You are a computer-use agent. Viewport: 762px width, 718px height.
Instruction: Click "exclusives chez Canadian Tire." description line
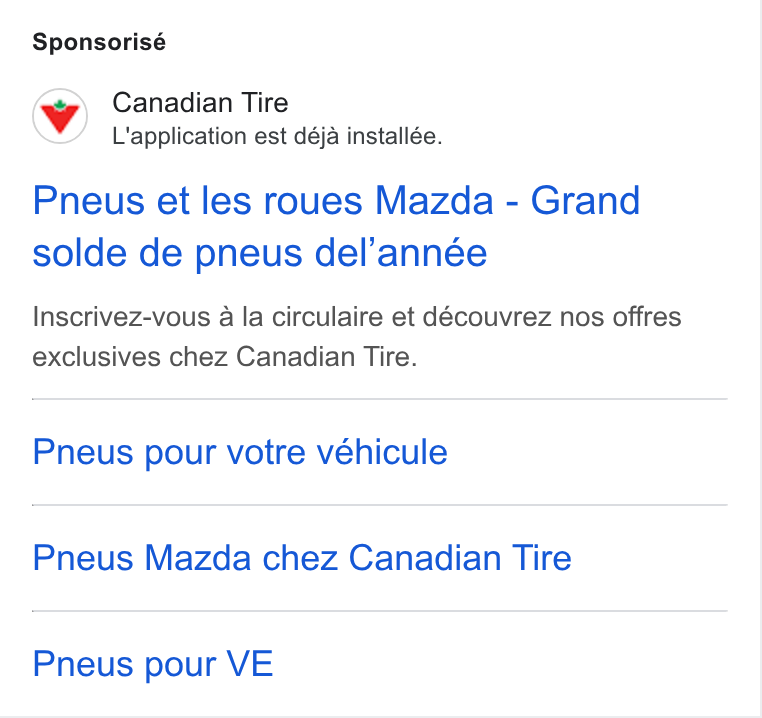tap(225, 357)
